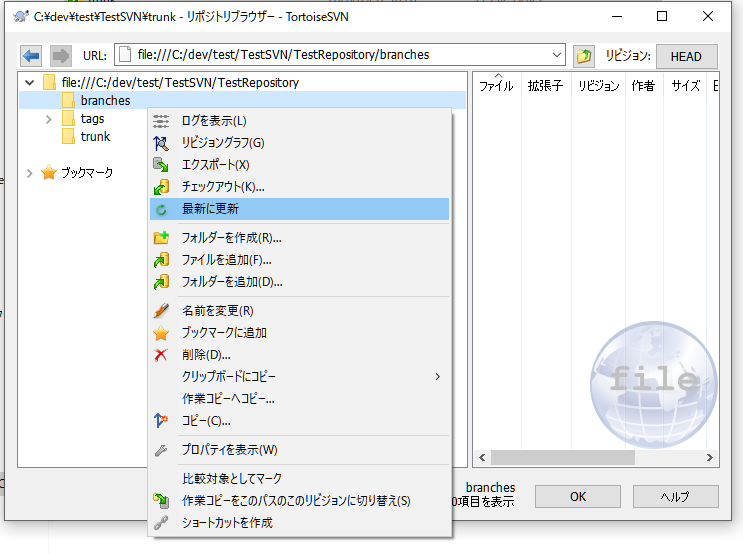Click the branch icon for コピー(C)

[x=161, y=420]
